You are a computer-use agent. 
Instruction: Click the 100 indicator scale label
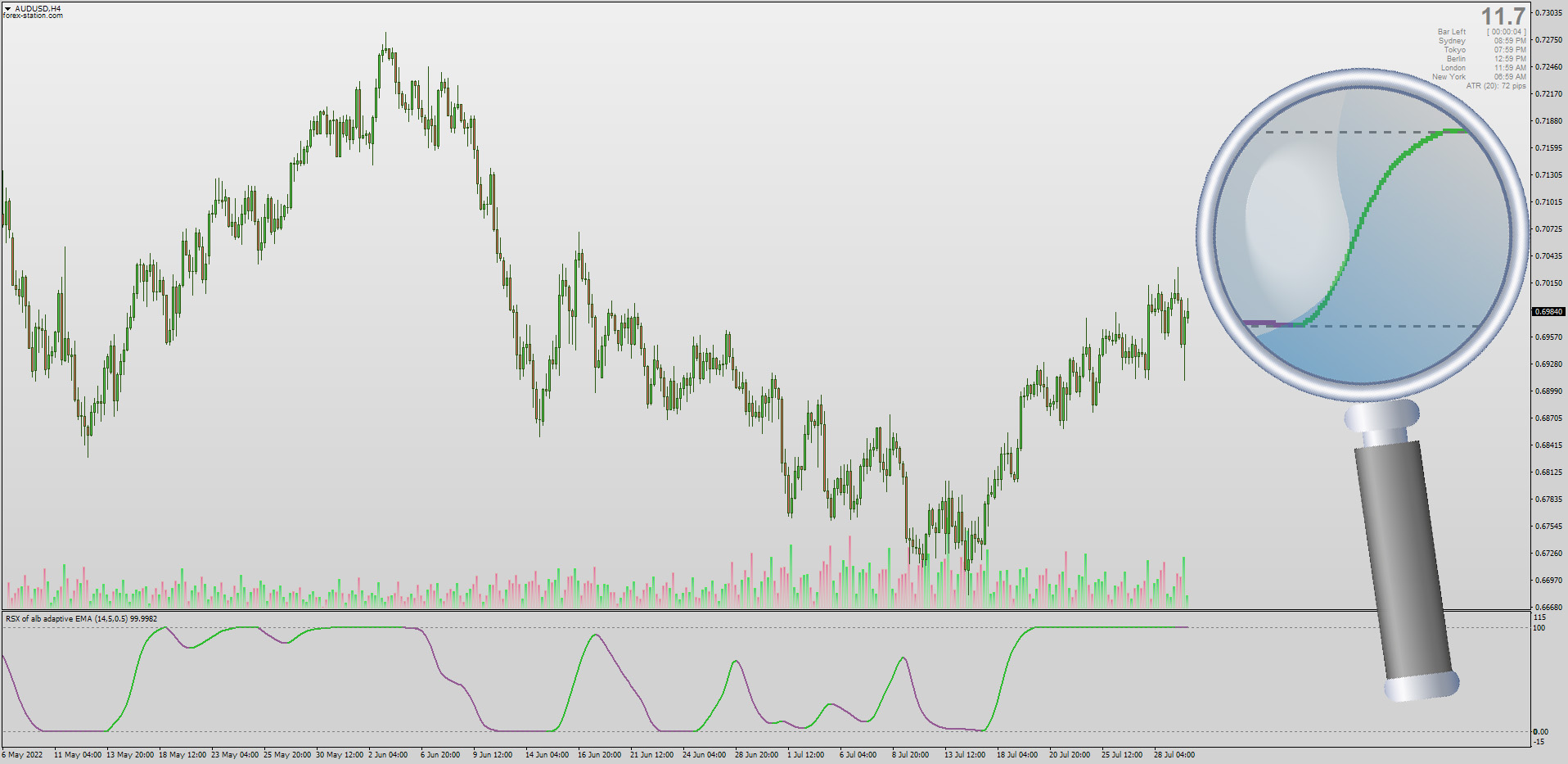point(1539,628)
